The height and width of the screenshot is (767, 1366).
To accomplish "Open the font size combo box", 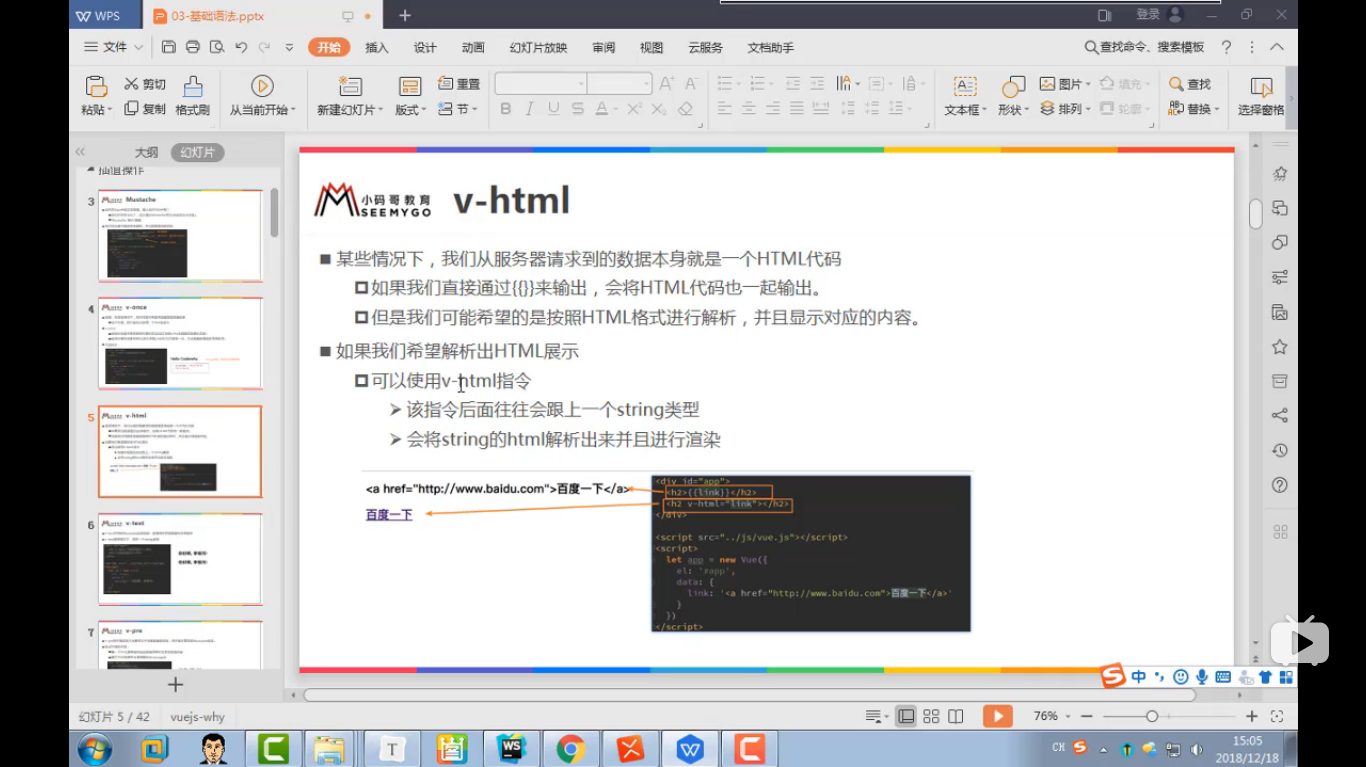I will (x=620, y=84).
